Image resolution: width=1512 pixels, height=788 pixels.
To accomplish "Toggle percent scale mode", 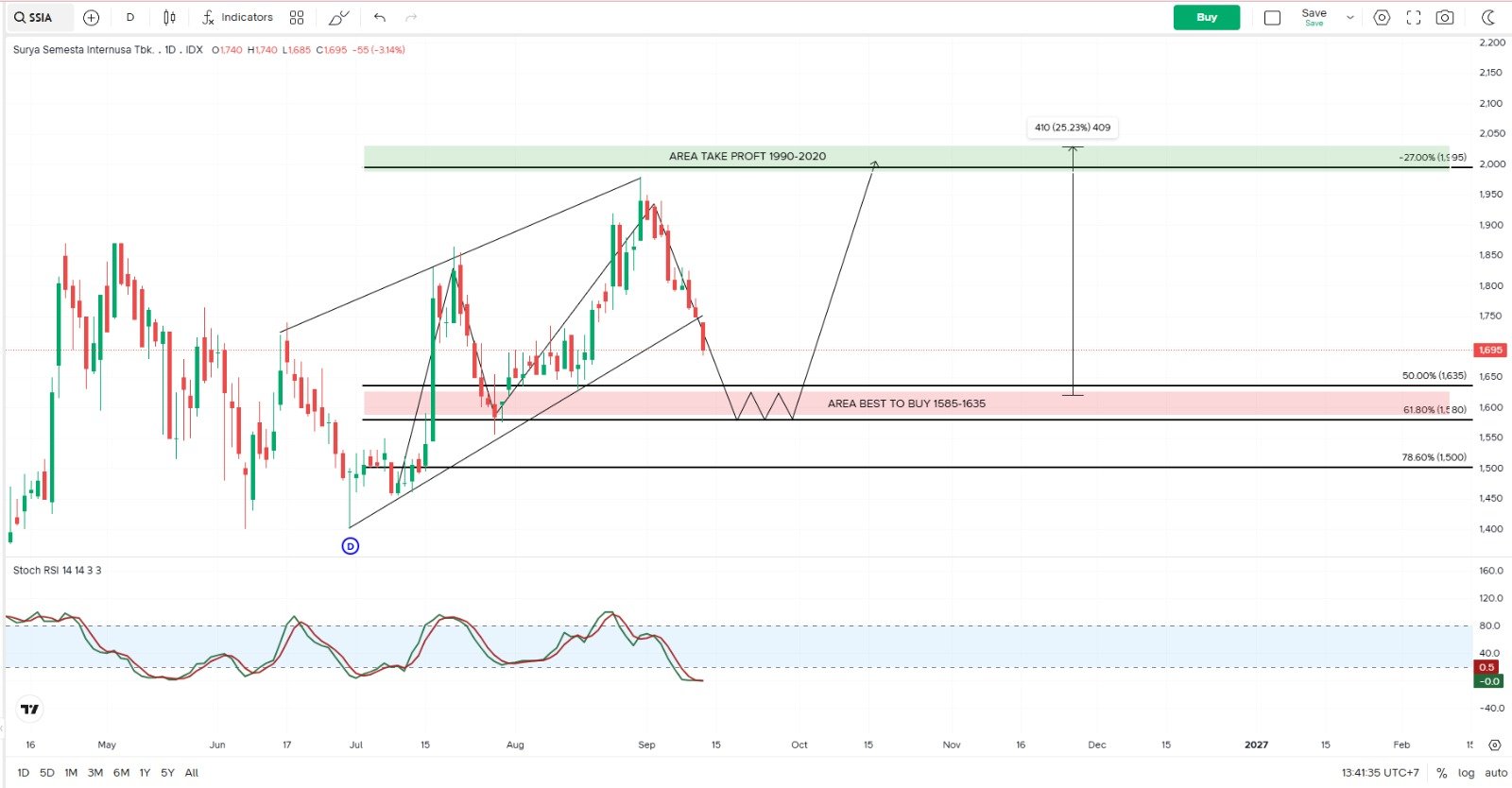I will (x=1441, y=773).
